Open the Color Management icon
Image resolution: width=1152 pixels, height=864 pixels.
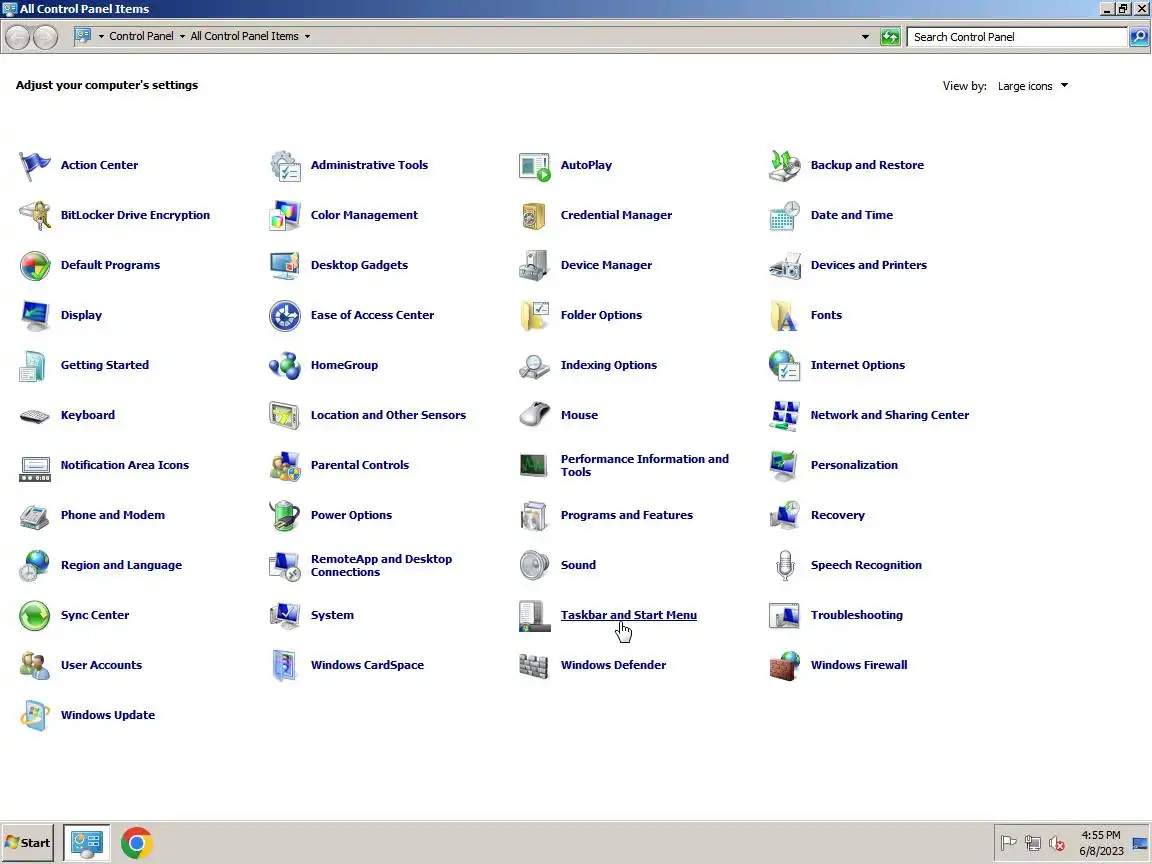[285, 215]
